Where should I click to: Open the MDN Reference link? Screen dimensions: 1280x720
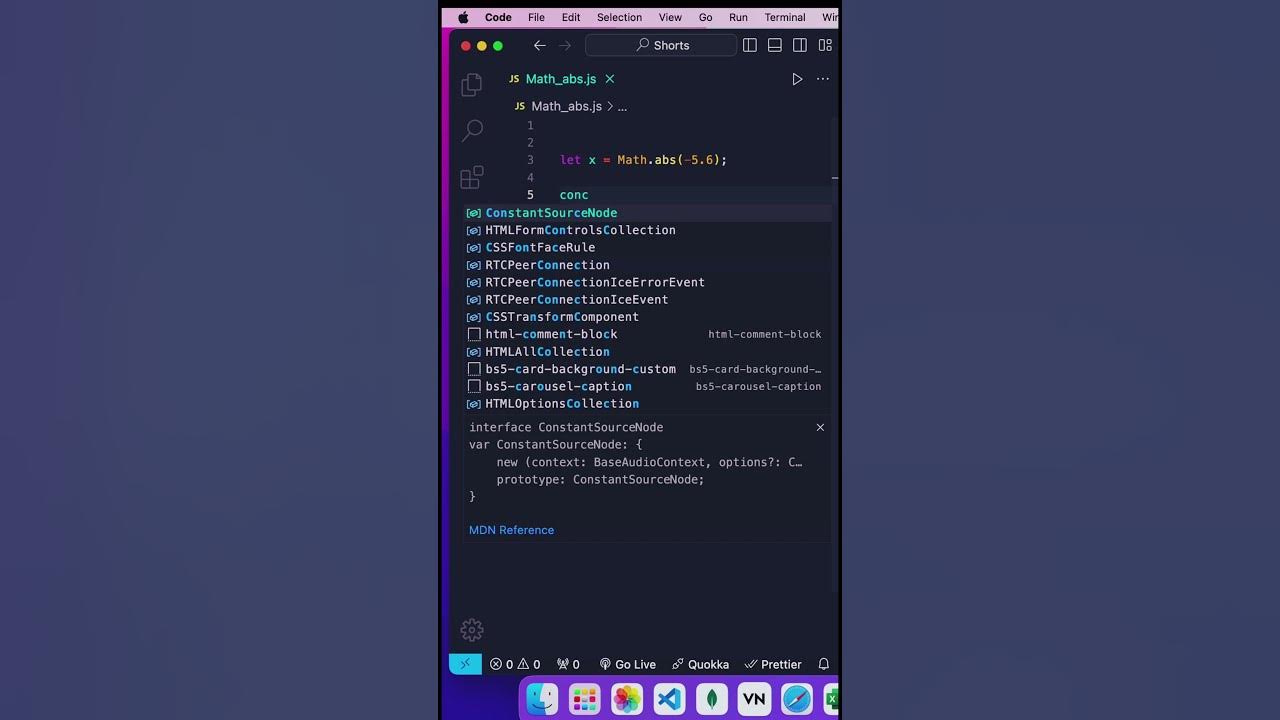(x=511, y=530)
